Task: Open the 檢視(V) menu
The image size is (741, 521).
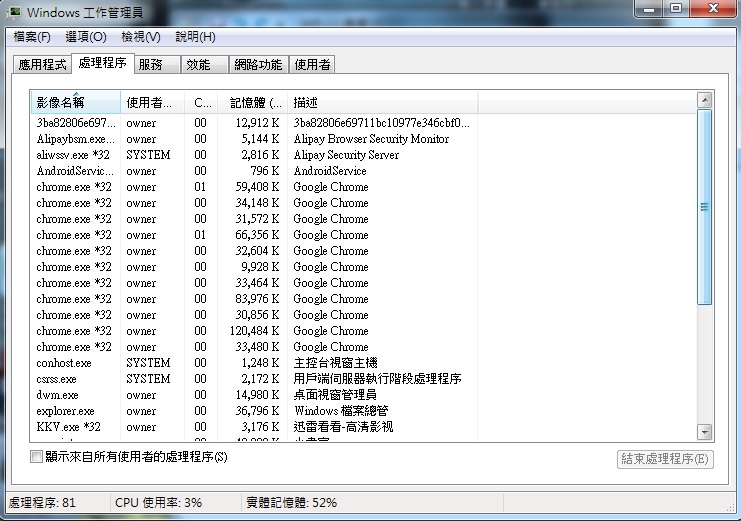Action: point(140,37)
